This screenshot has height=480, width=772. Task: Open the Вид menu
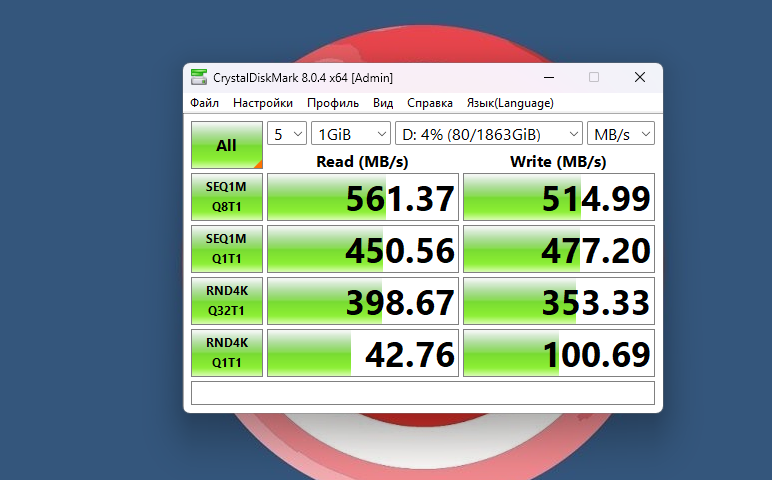383,103
